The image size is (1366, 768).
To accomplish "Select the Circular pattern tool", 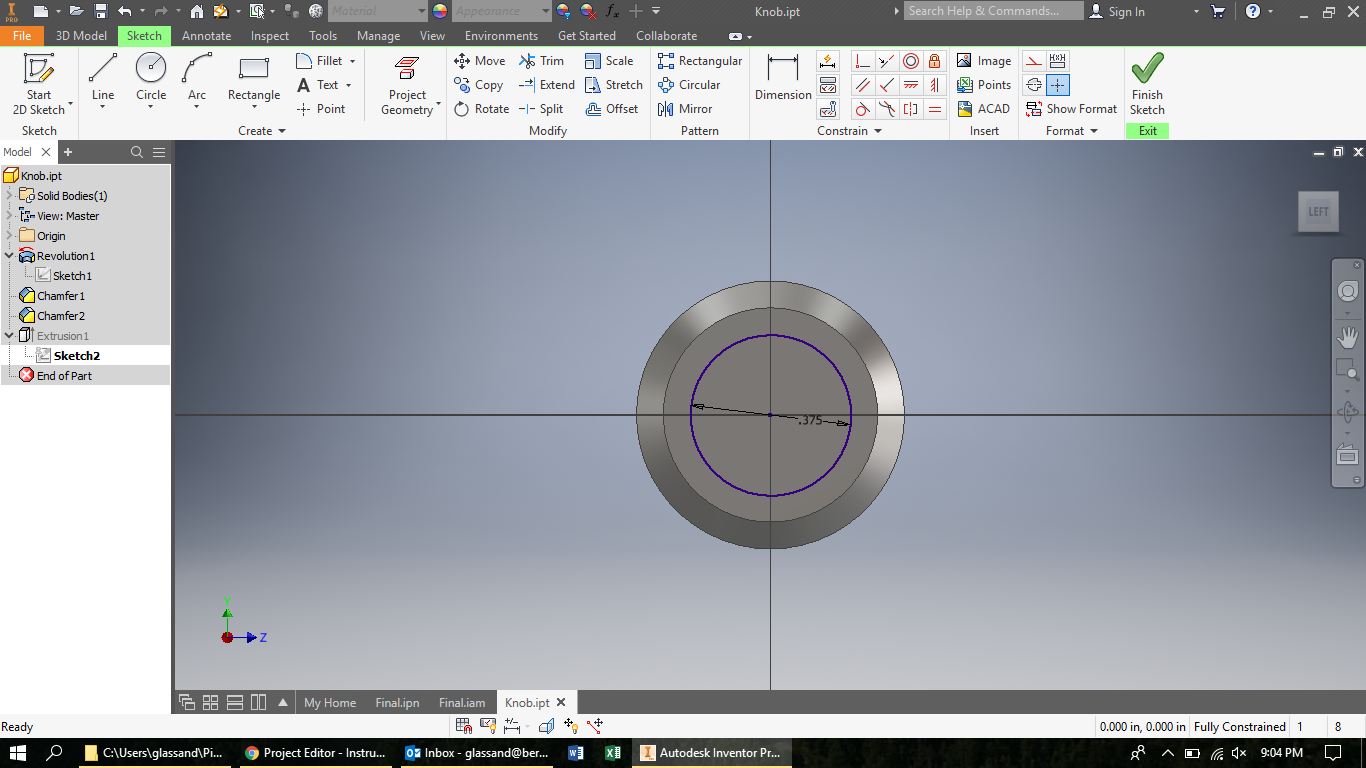I will click(x=689, y=85).
